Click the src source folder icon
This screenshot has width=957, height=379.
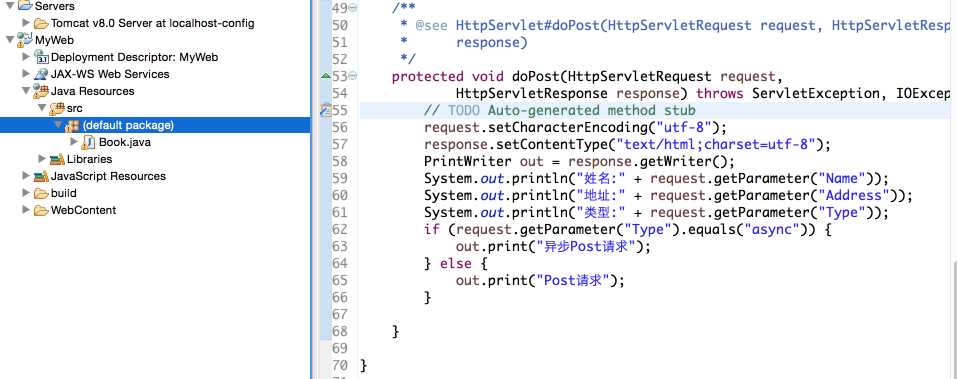click(57, 108)
